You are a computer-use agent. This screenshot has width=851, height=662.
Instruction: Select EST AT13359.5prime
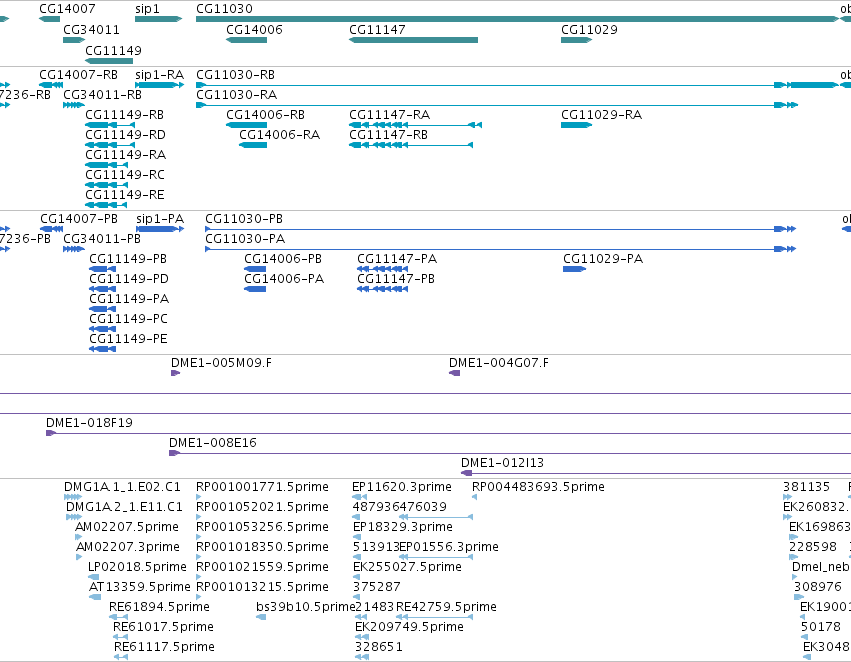[95, 597]
